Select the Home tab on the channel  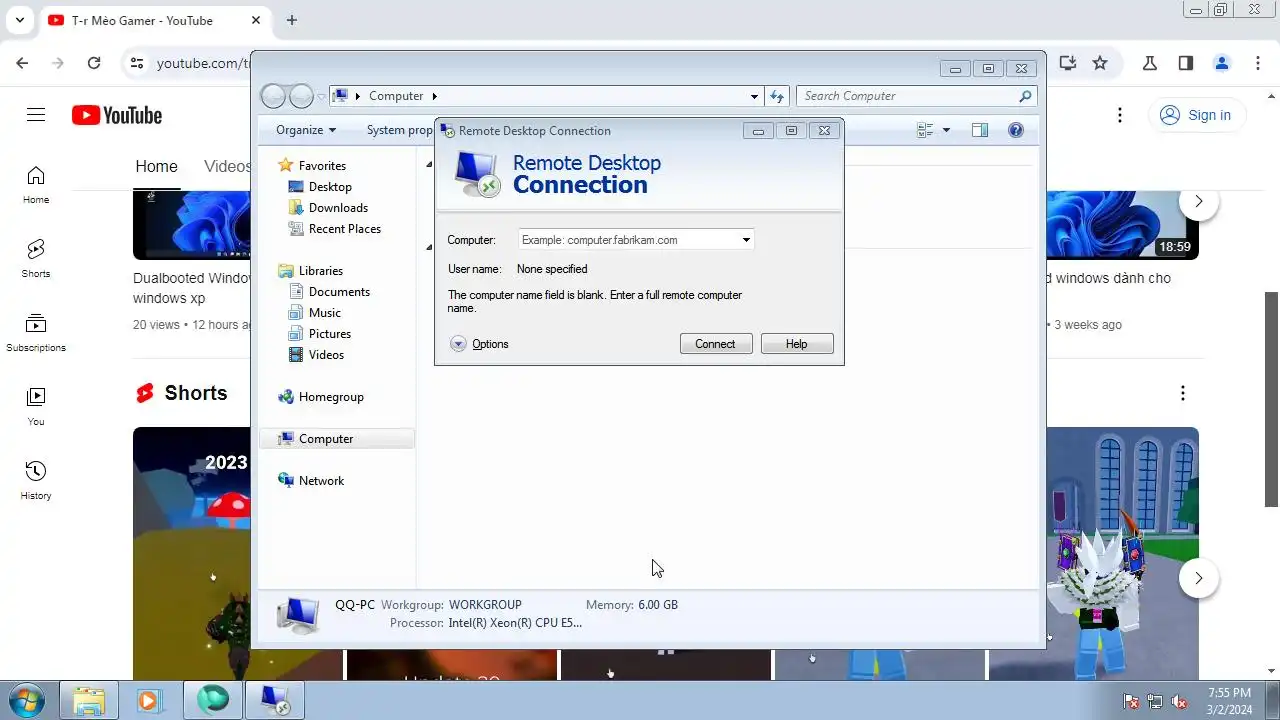(x=156, y=167)
